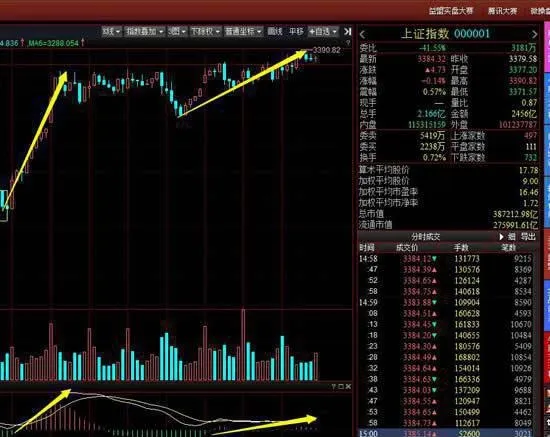
Task: Open the 普通坐标 coordinate dropdown
Action: coord(243,32)
